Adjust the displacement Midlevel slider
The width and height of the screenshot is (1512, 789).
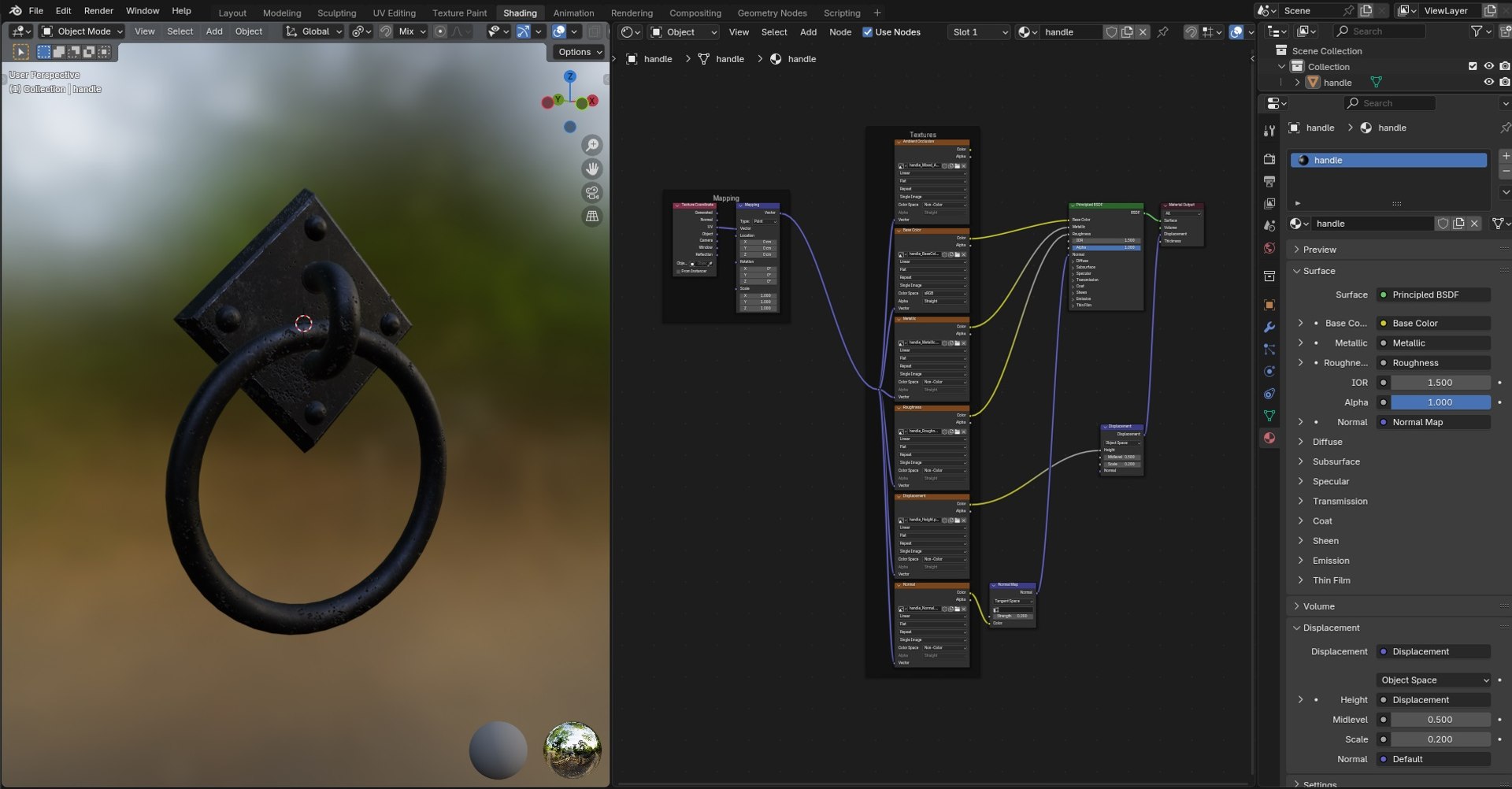[x=1440, y=720]
